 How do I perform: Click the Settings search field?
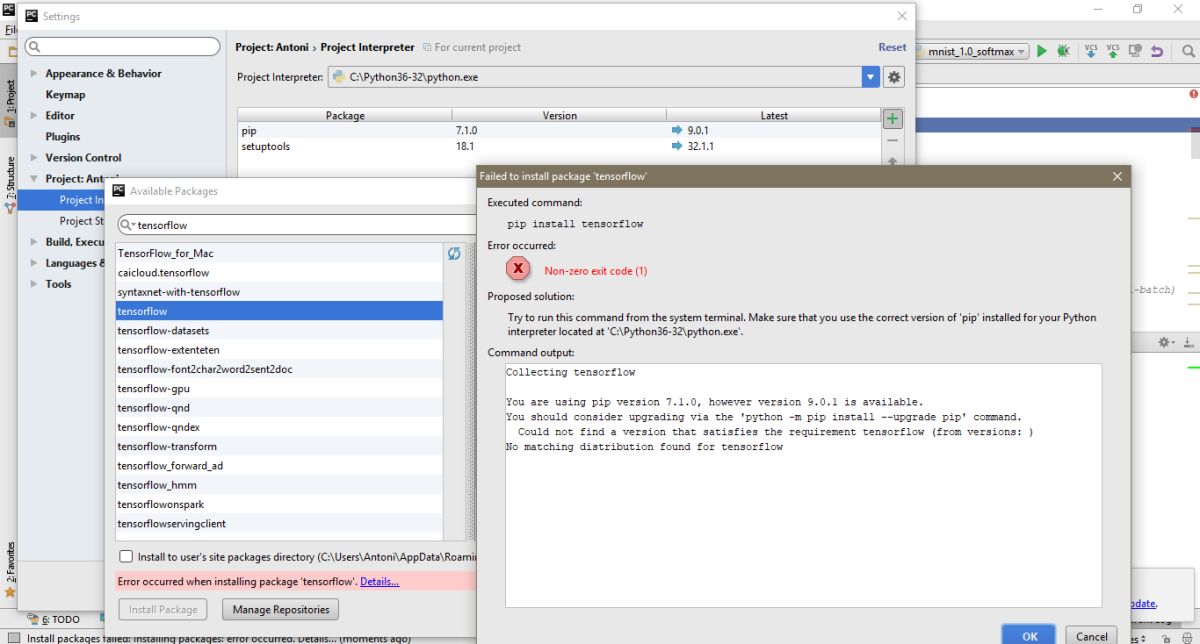122,47
